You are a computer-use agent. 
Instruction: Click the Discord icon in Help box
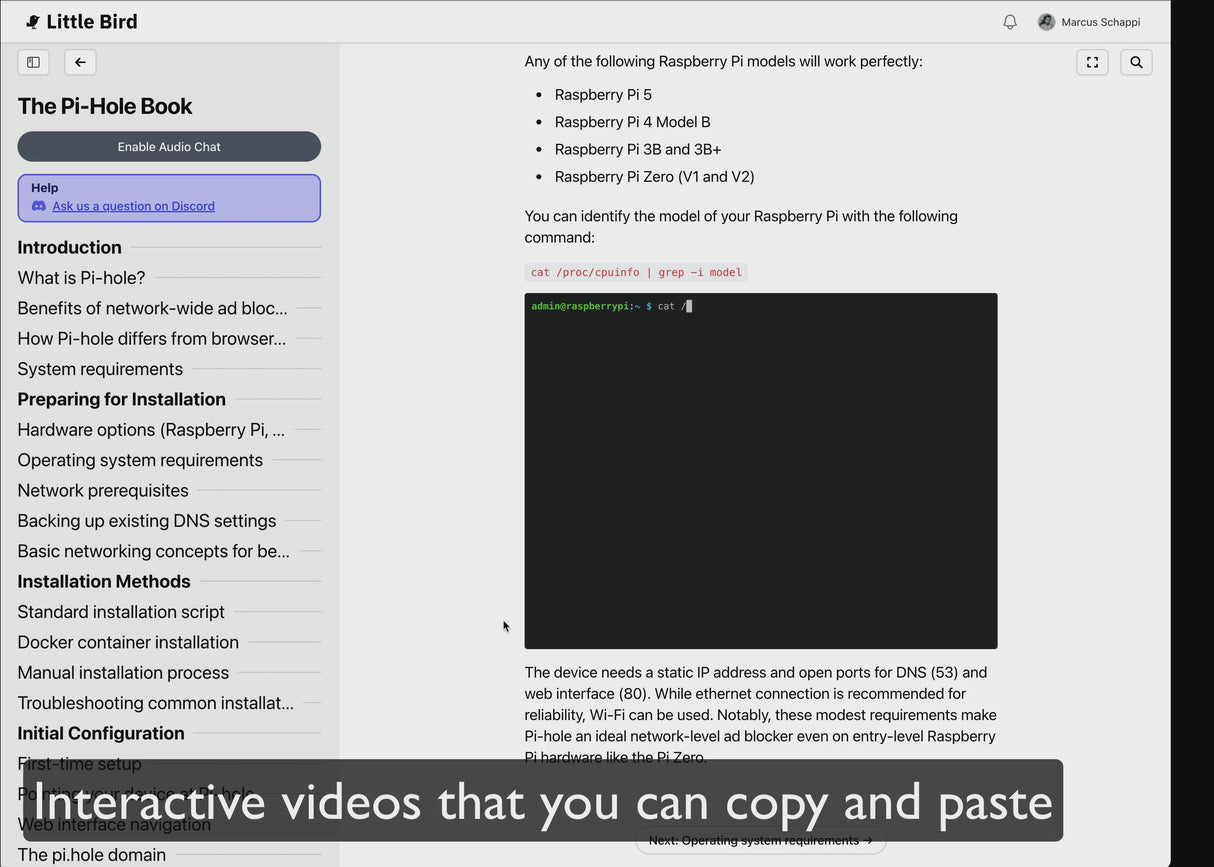(39, 206)
